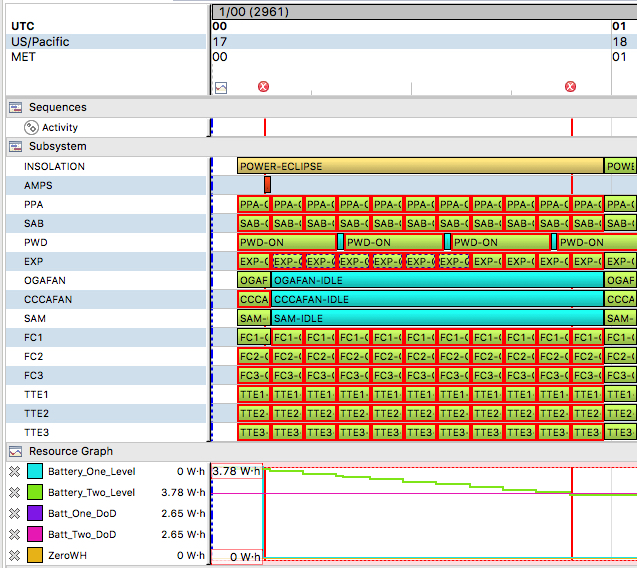
Task: Remove Battery_One_Level using its X icon
Action: [x=13, y=471]
